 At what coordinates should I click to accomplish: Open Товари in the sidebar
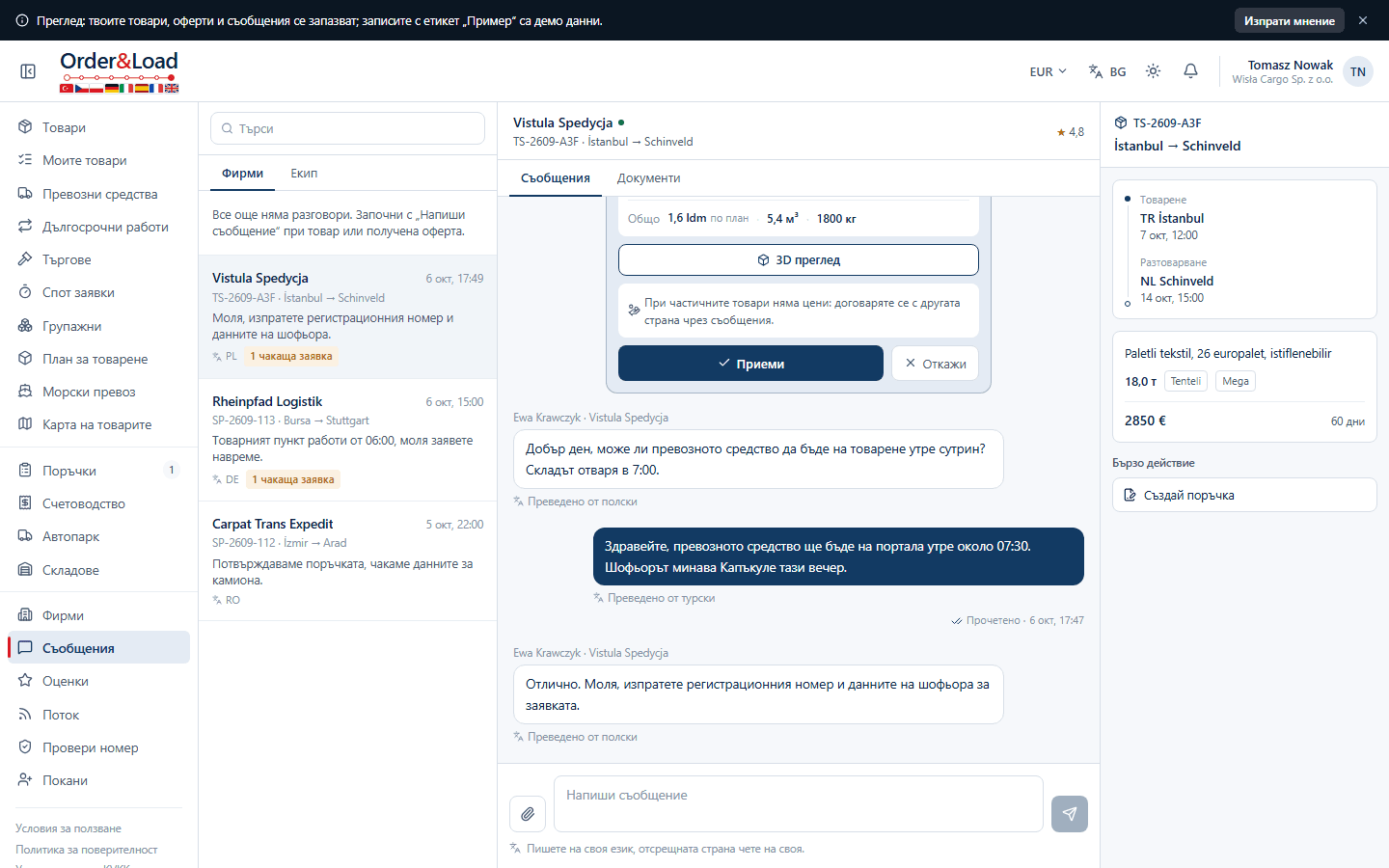tap(98, 127)
